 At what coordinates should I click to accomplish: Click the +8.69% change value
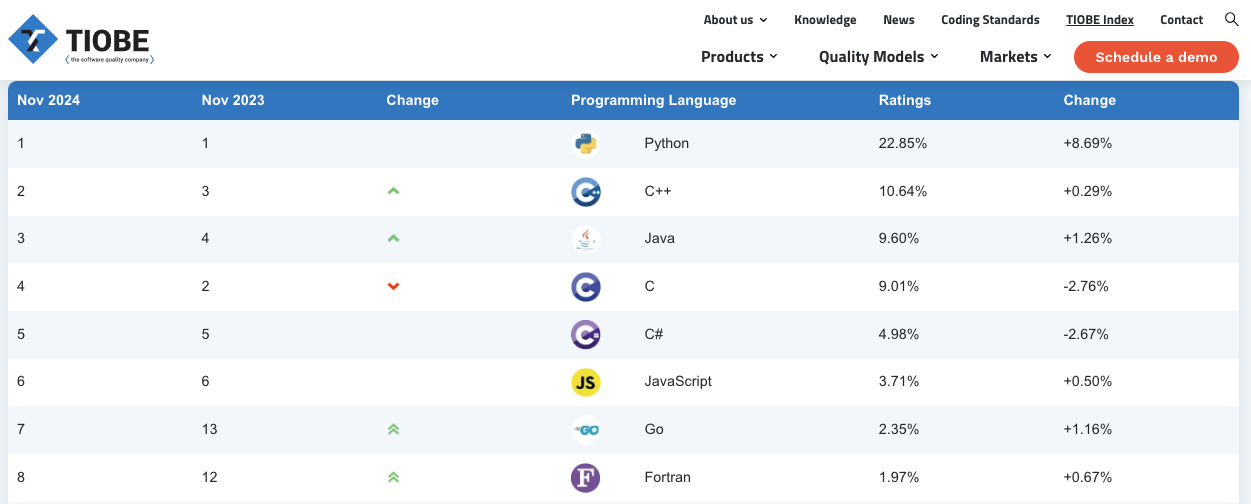(x=1088, y=143)
